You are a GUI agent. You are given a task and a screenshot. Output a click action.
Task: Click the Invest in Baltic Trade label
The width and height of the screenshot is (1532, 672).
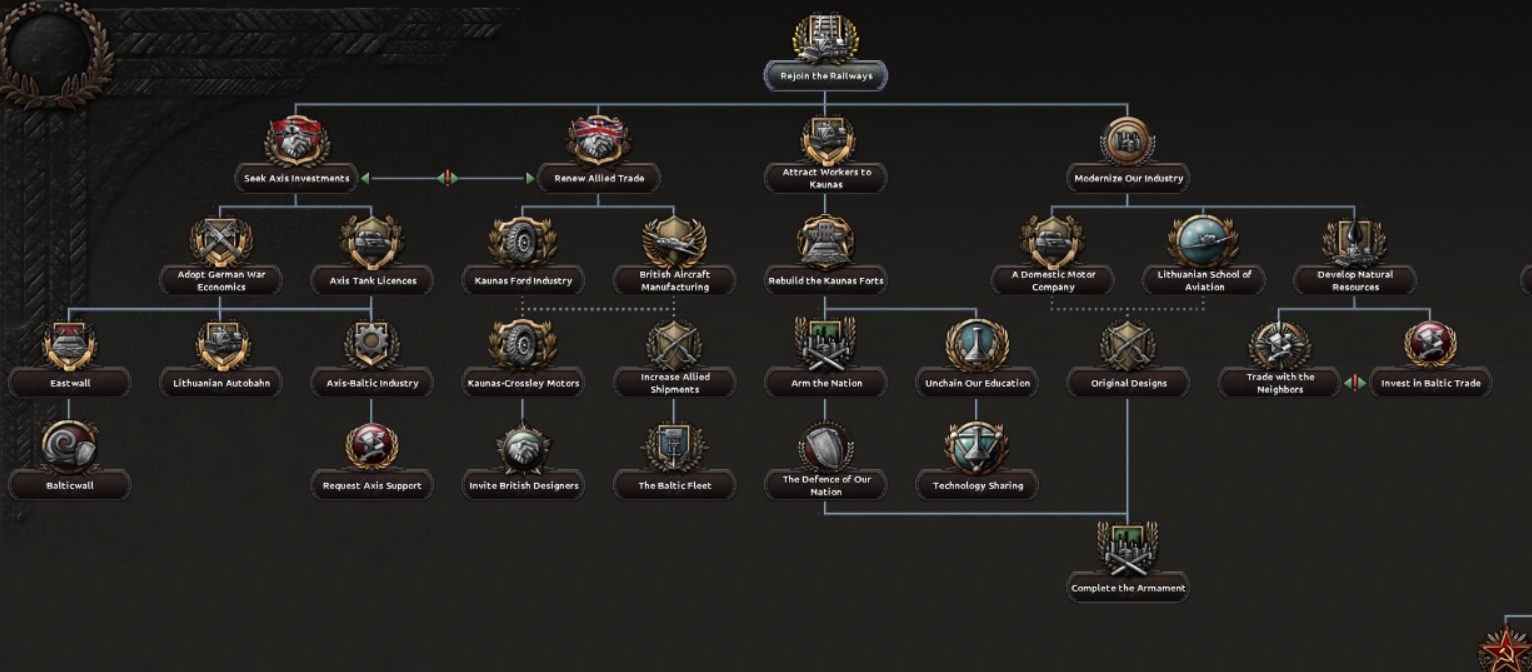point(1430,383)
